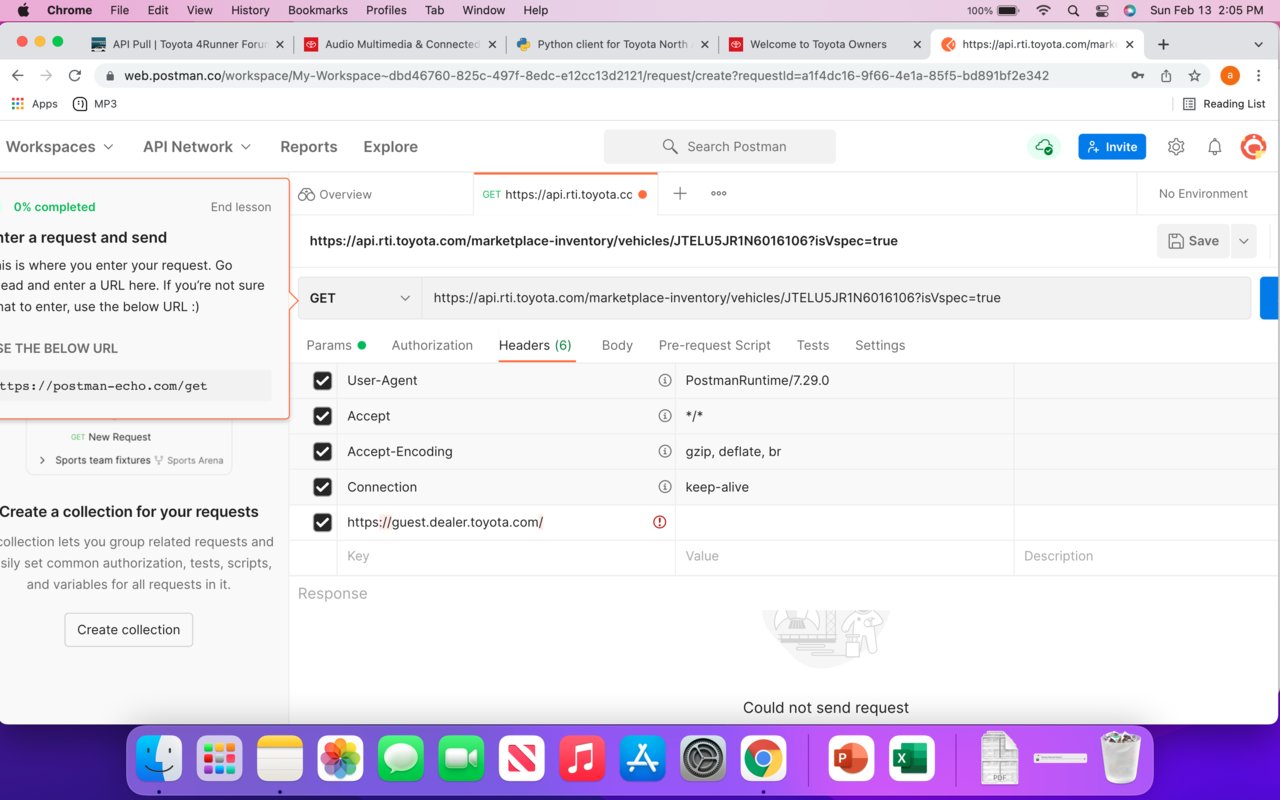Open the Reports link
1280x800 pixels.
[309, 147]
